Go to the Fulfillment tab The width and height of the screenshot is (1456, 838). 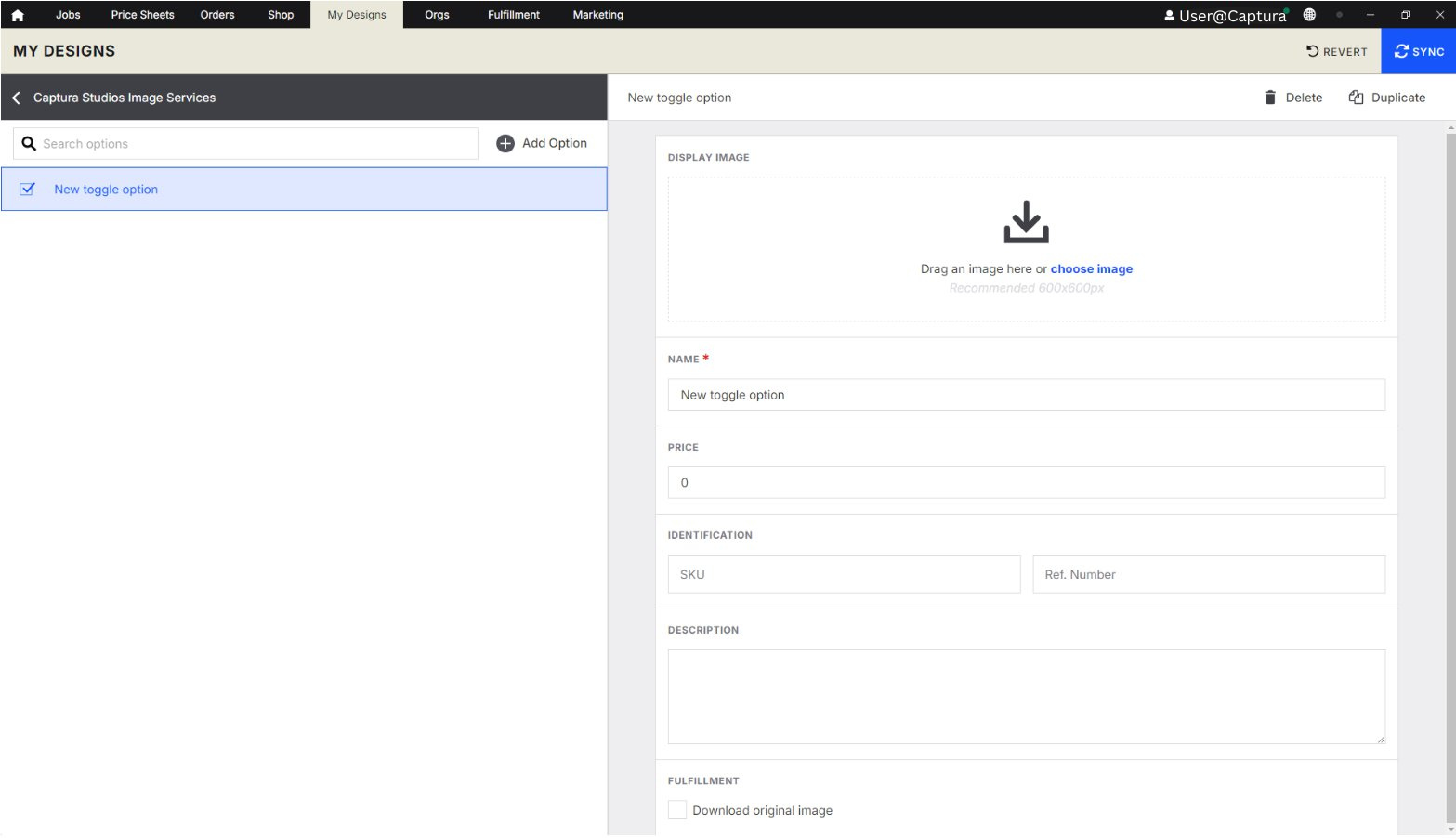point(514,15)
